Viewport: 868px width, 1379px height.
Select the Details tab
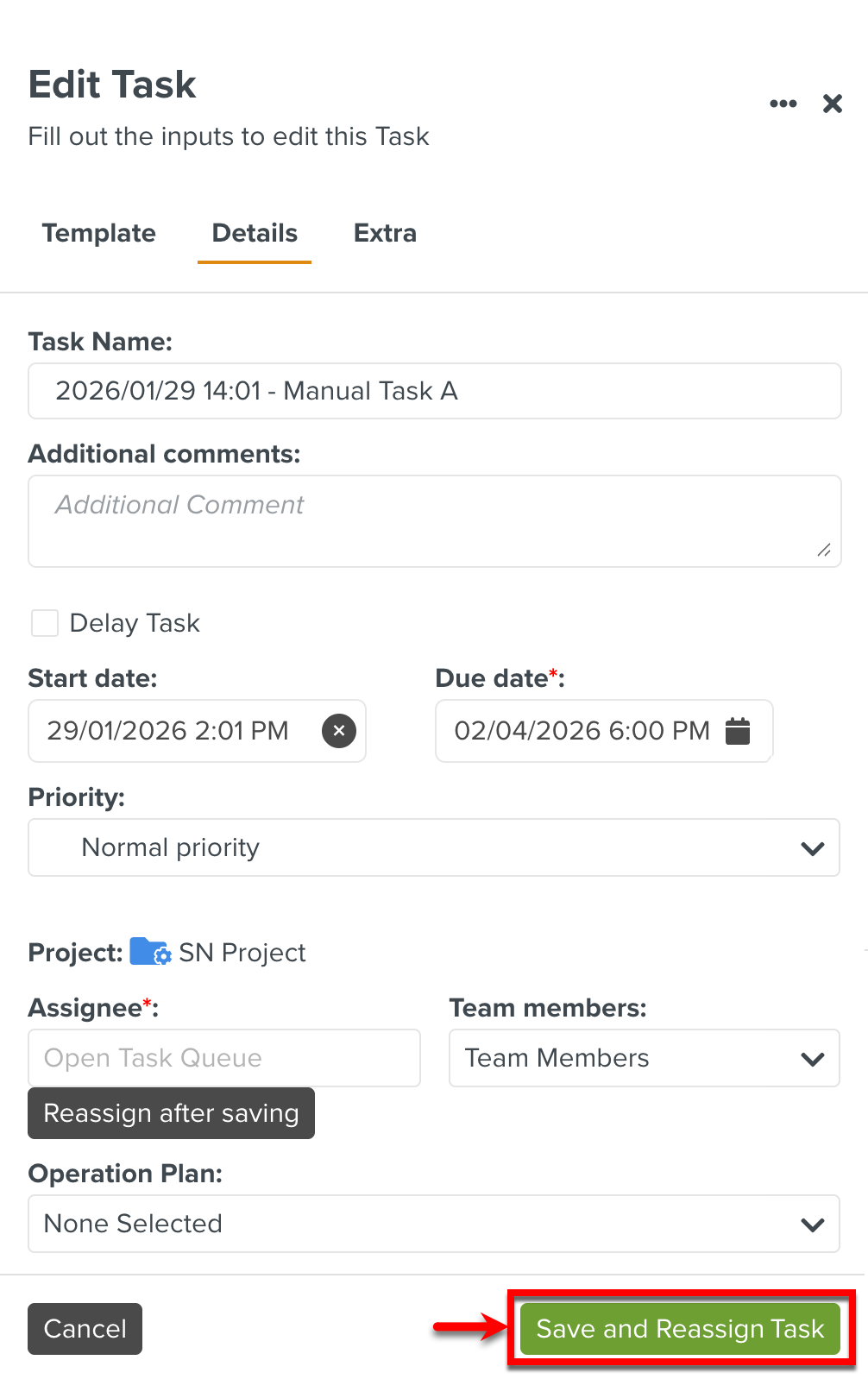253,233
